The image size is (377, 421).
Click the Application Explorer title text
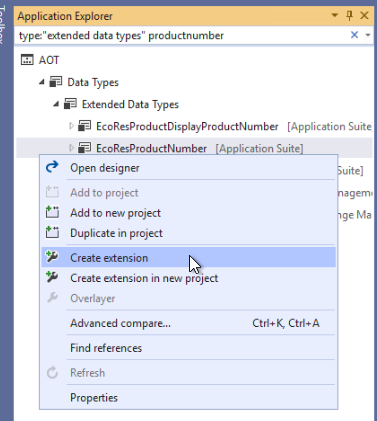pos(65,16)
